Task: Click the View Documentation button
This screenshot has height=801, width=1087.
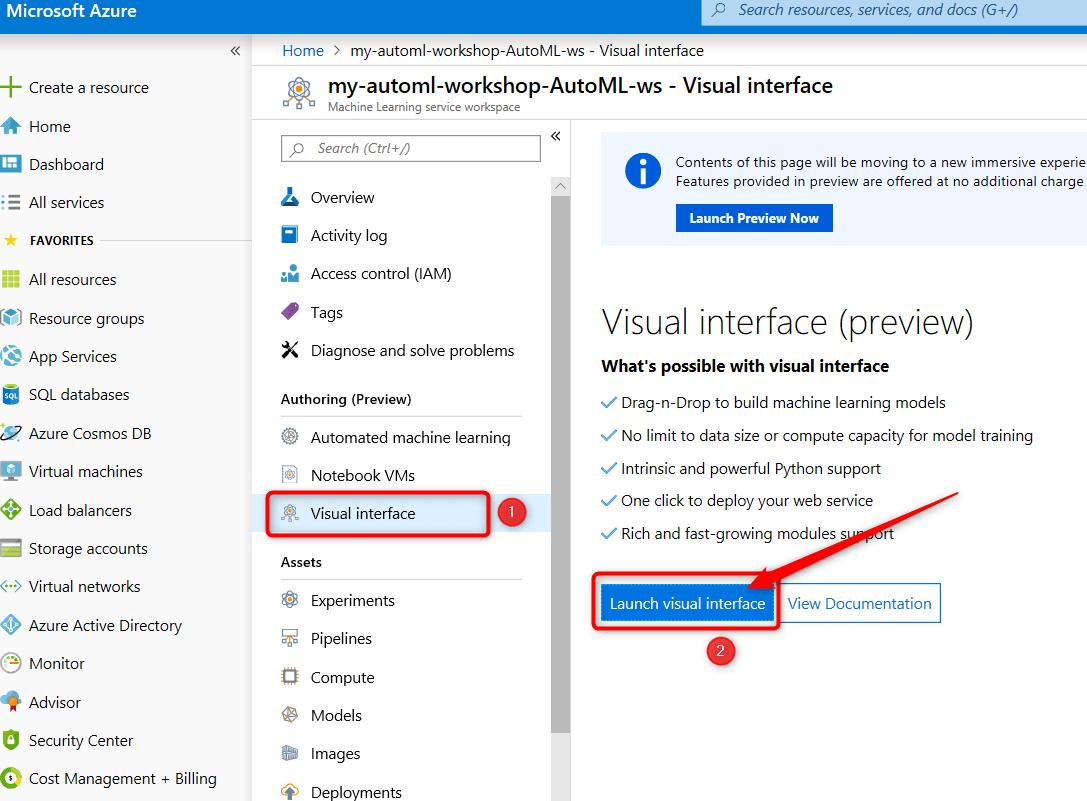Action: (x=860, y=603)
